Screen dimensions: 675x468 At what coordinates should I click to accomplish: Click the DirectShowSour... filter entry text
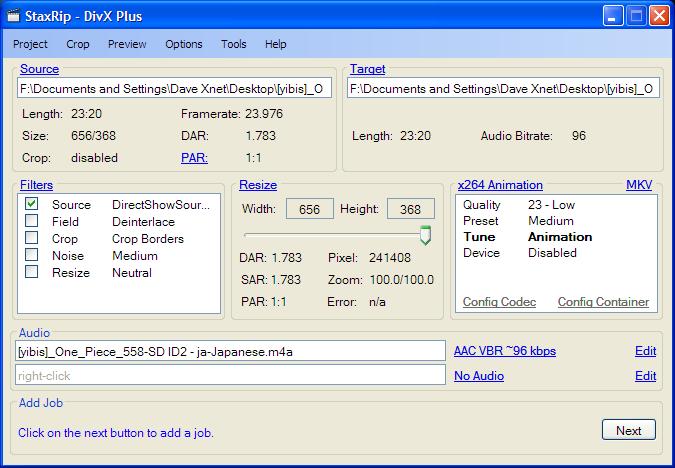point(161,205)
